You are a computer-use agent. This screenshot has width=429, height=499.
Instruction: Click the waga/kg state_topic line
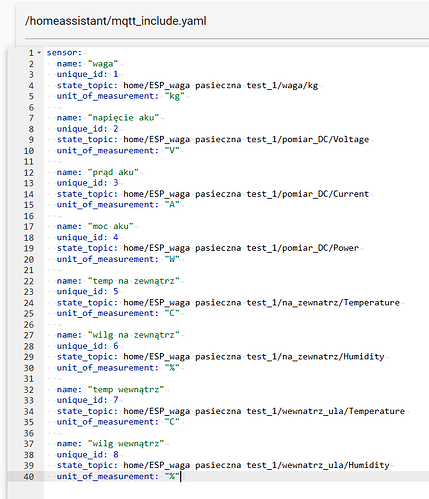pos(187,85)
